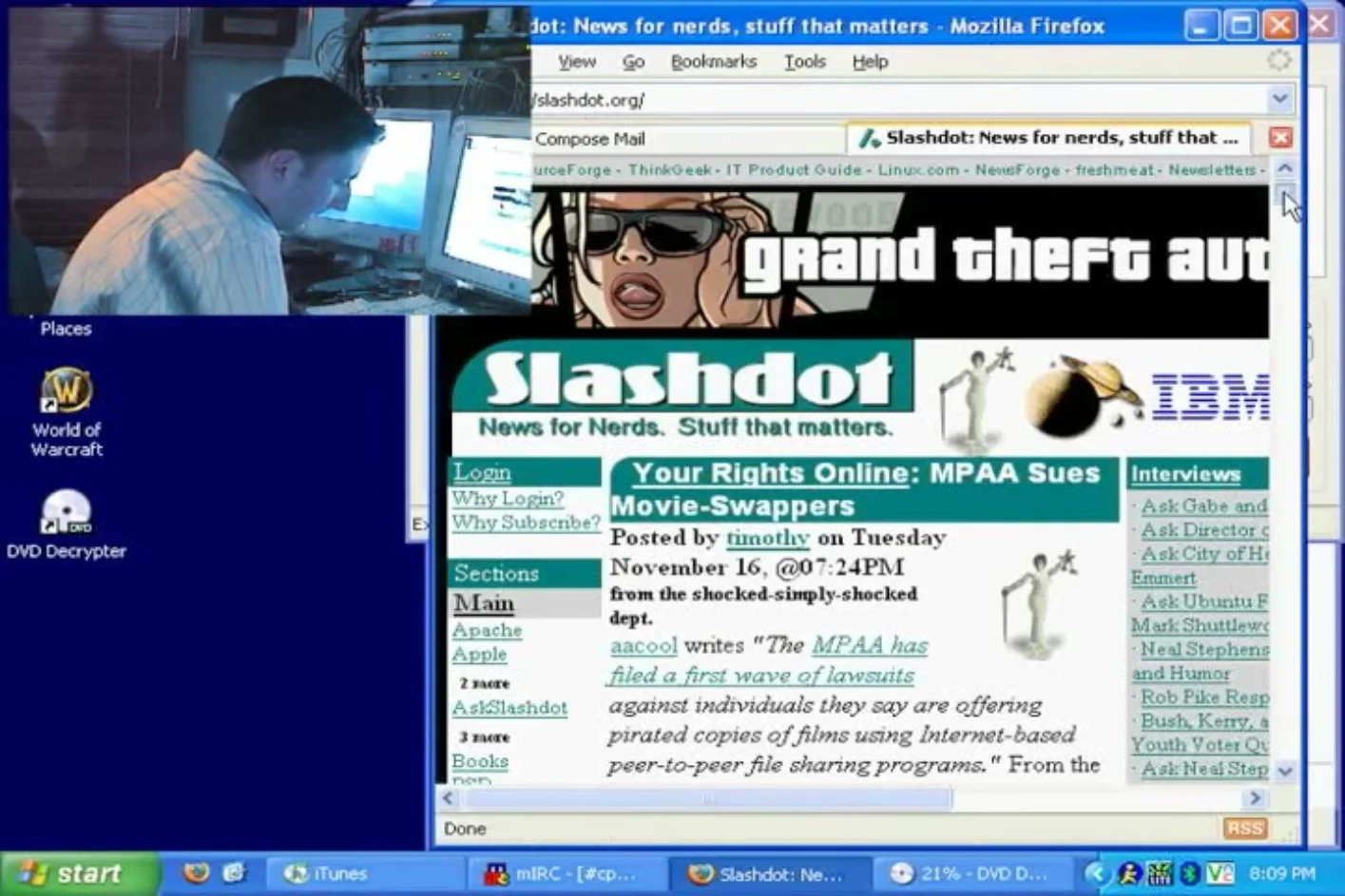This screenshot has width=1345, height=896.
Task: Close the current Firefox tab with red X
Action: (x=1280, y=138)
